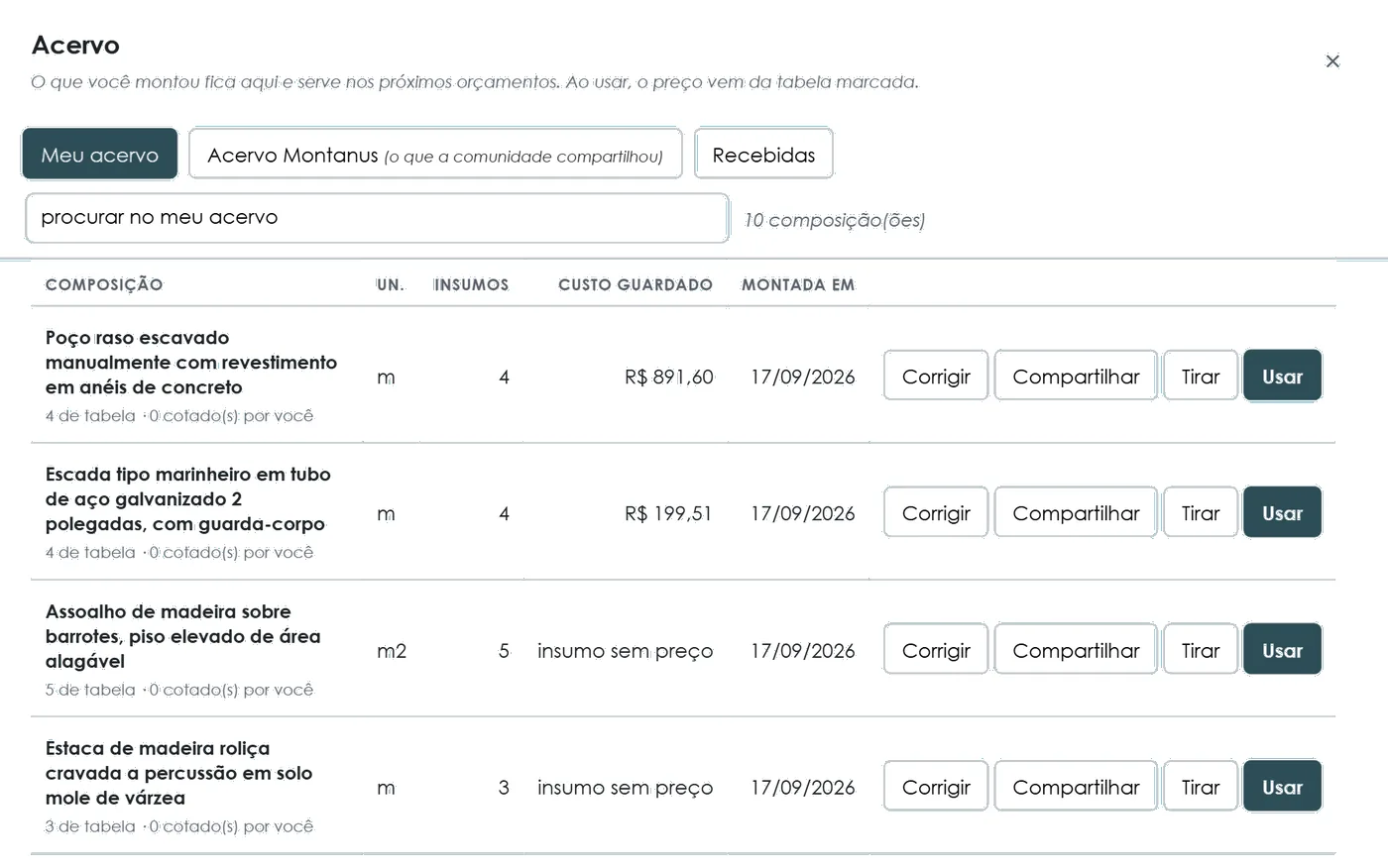The width and height of the screenshot is (1388, 868).
Task: Click Compartilhar for Estaca de madeira roliça
Action: pos(1076,787)
